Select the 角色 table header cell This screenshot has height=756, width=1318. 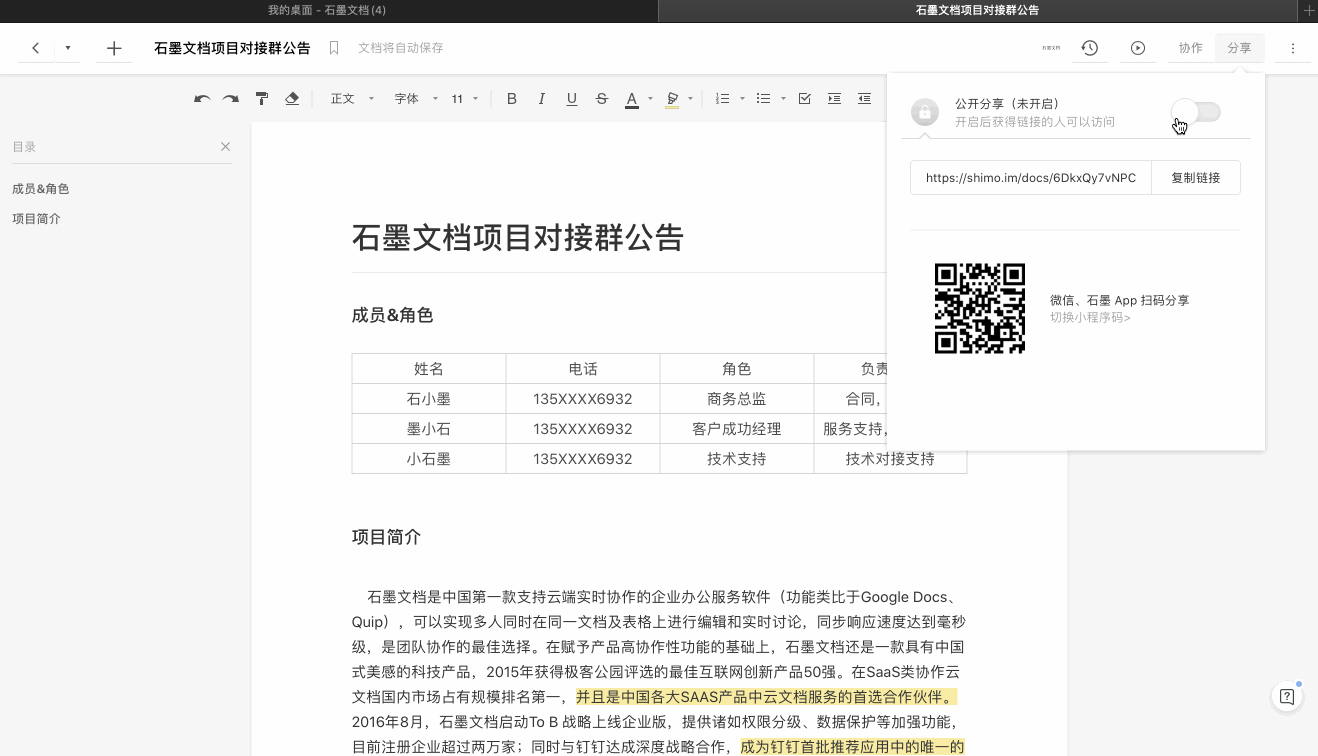(737, 369)
